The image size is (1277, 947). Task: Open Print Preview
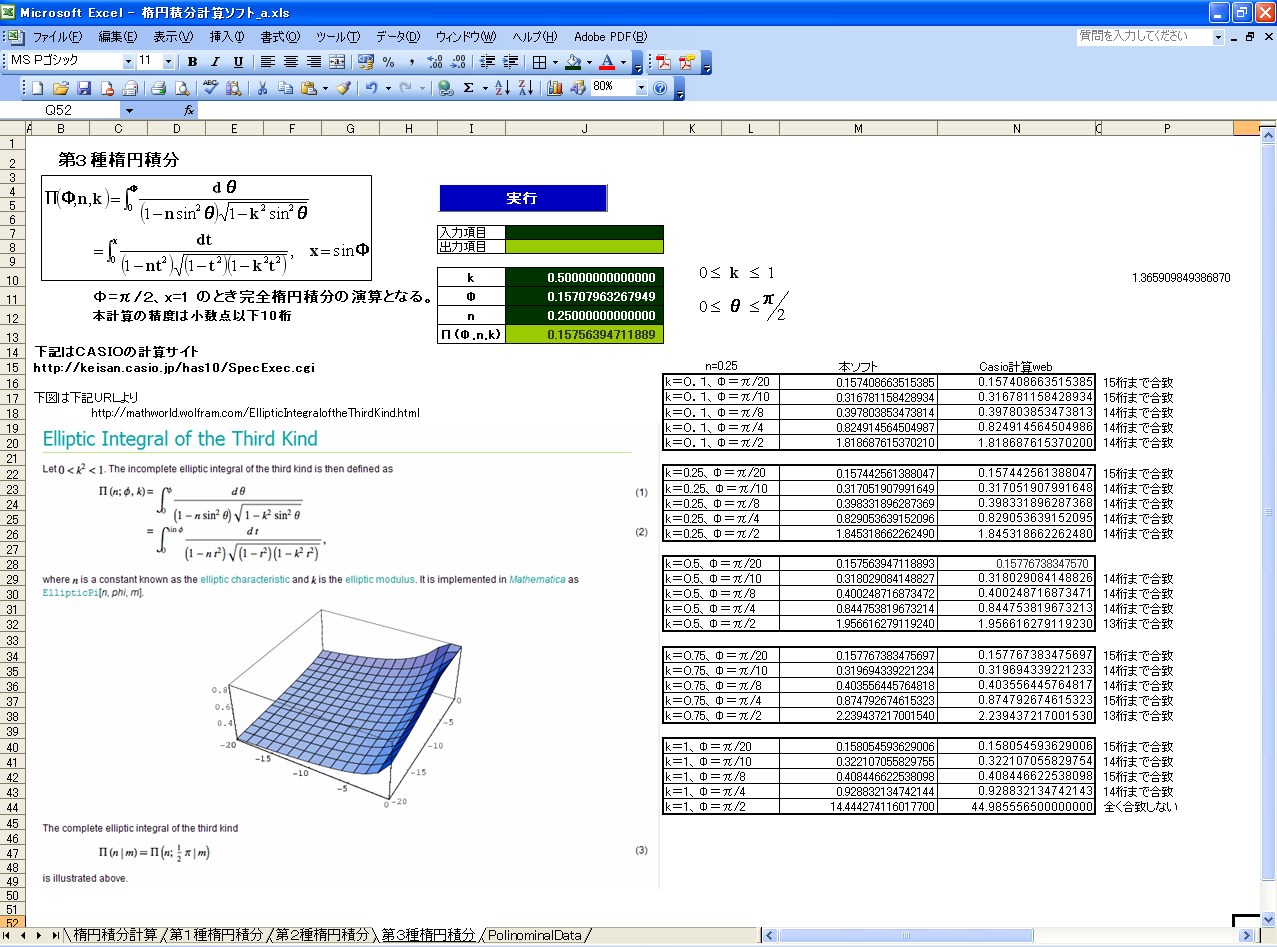[x=182, y=88]
